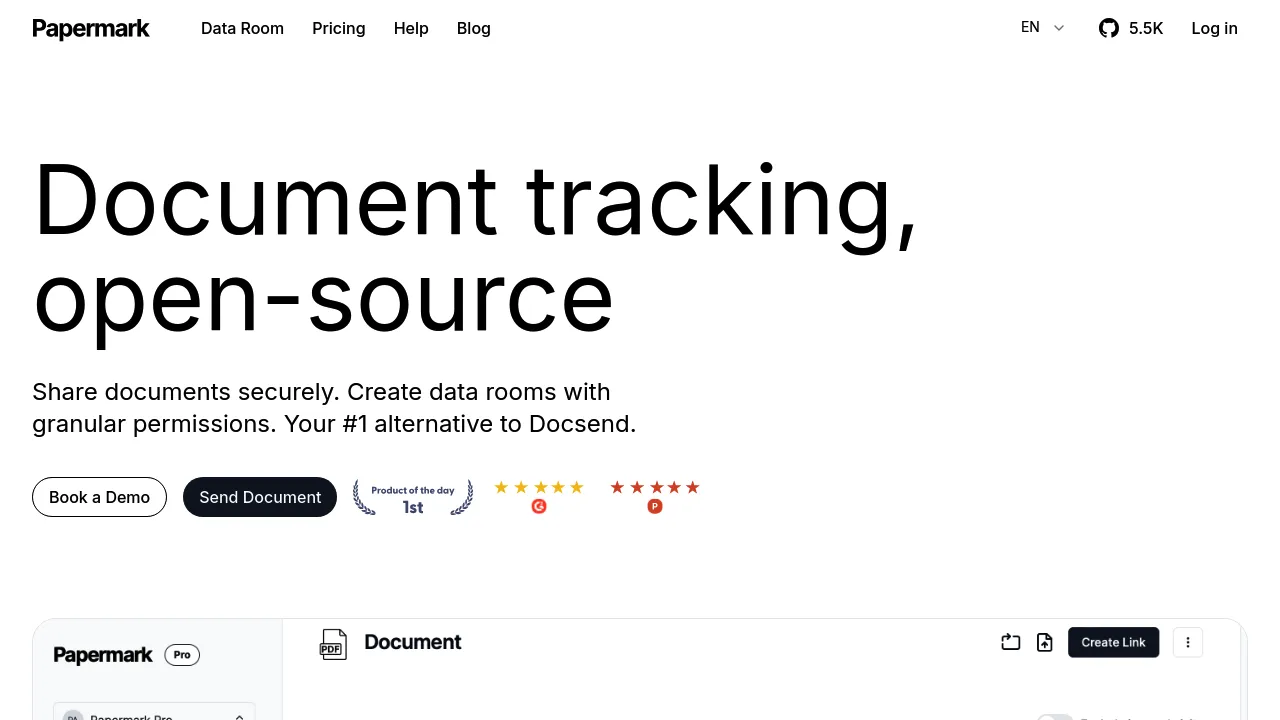Image resolution: width=1280 pixels, height=720 pixels.
Task: Click the G2 five-star rating badge
Action: (x=539, y=496)
